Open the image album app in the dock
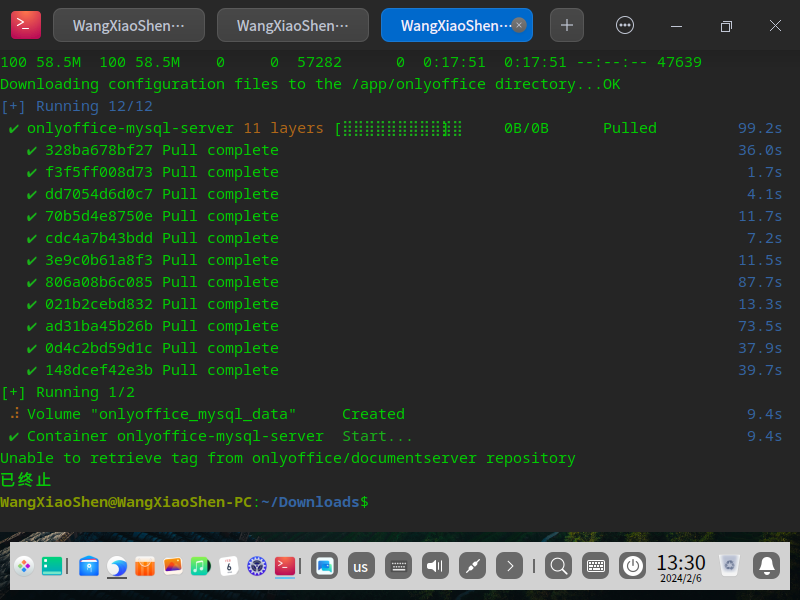800x600 pixels. pyautogui.click(x=173, y=566)
